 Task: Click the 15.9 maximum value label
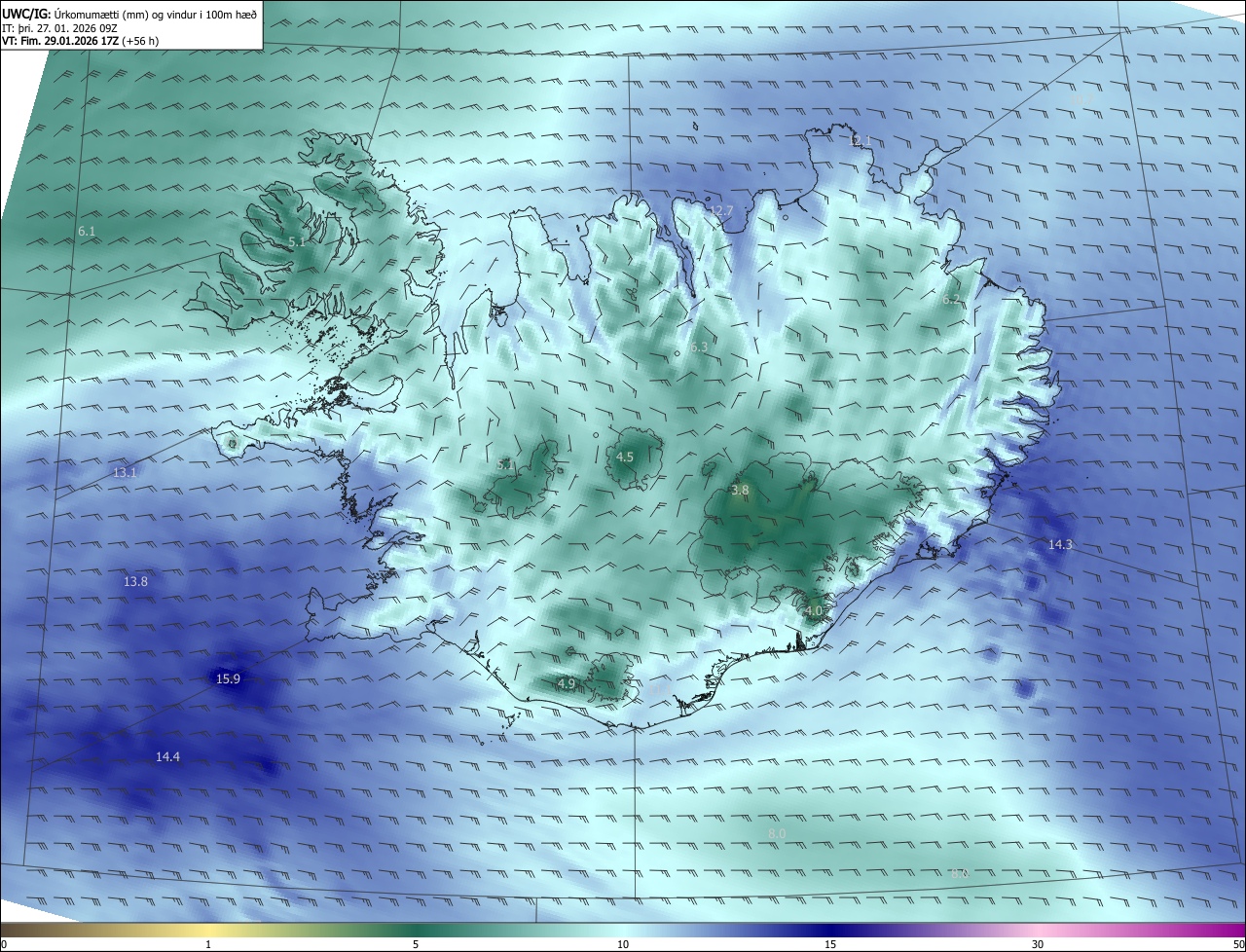pos(229,678)
